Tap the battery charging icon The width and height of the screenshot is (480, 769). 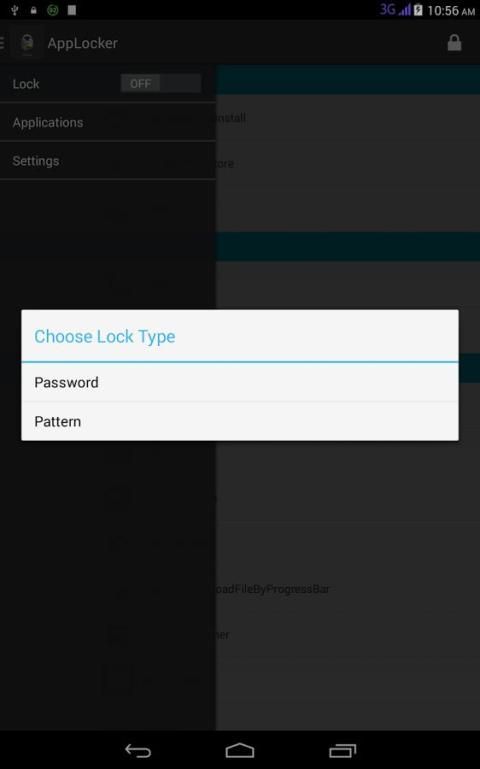418,10
